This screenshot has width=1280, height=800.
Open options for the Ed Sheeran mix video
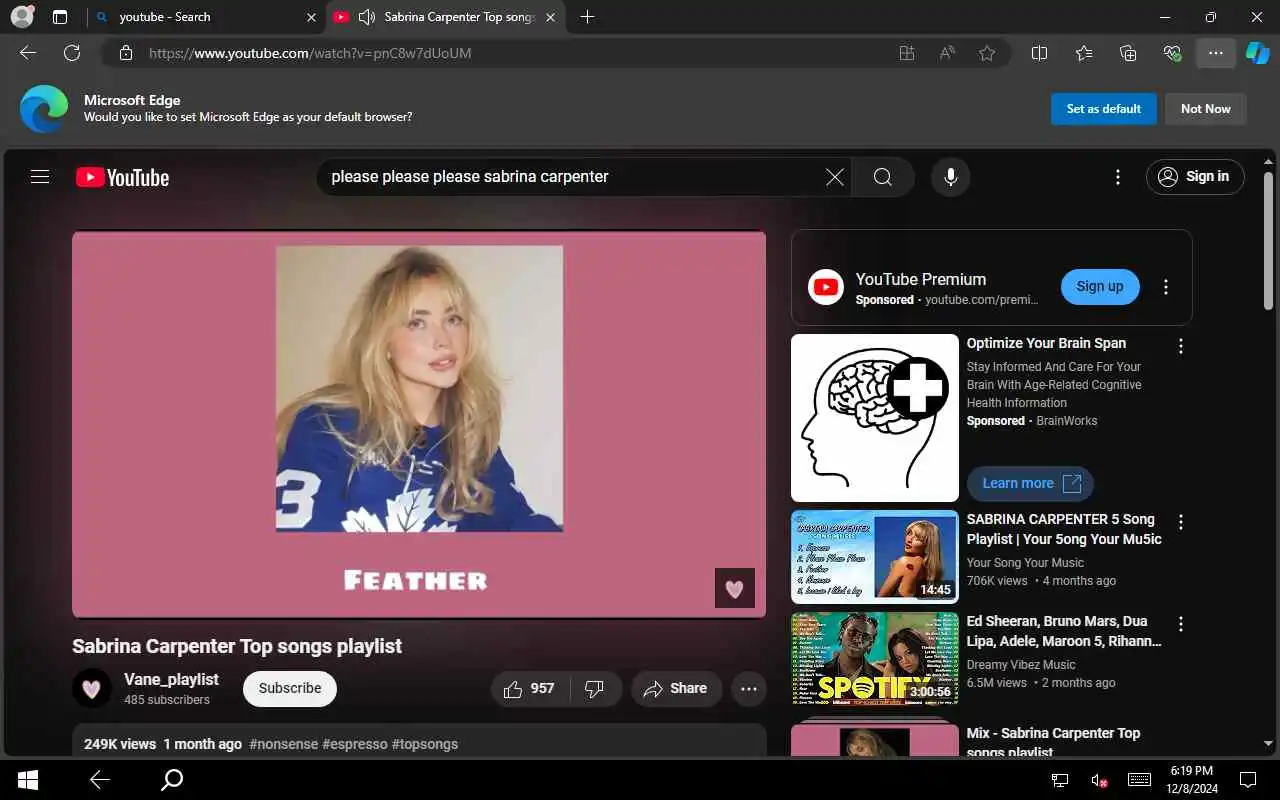click(1181, 624)
